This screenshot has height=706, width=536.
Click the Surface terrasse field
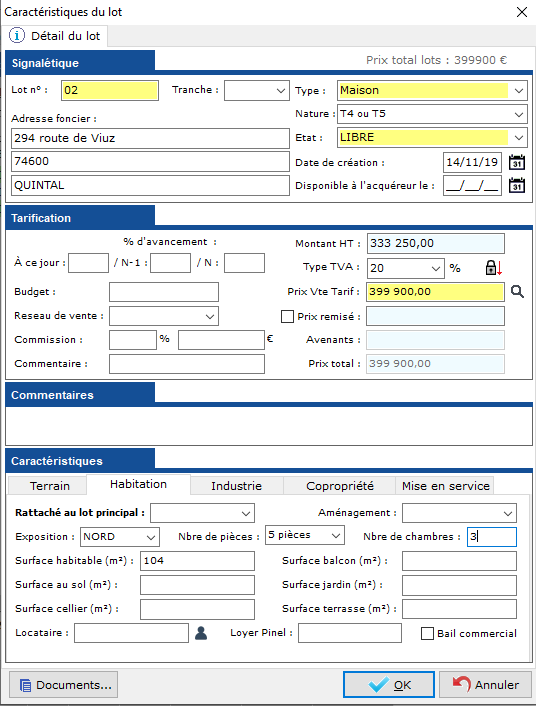(x=459, y=609)
